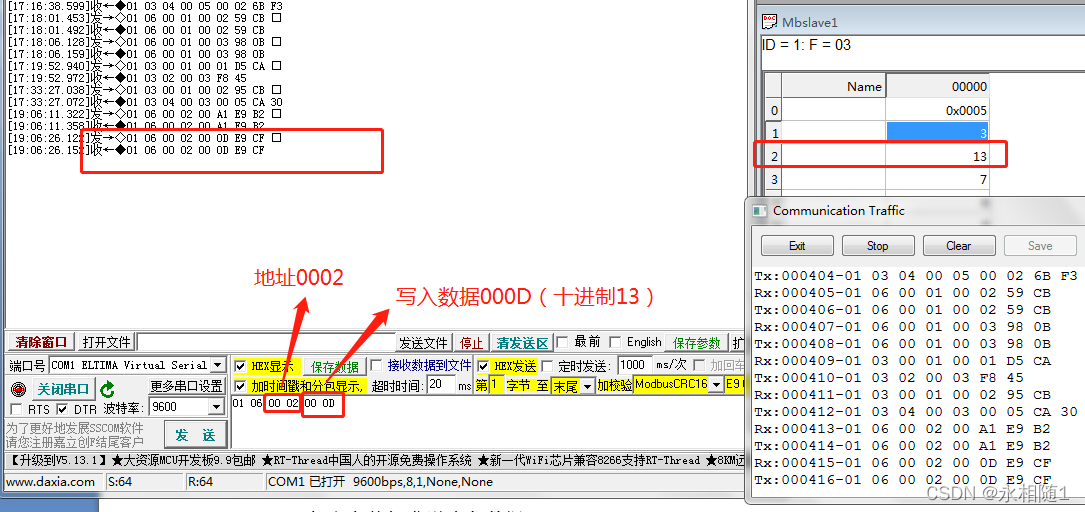Click COM1 已打开 status bar text
Screen dimensions: 1085x512
[381, 482]
